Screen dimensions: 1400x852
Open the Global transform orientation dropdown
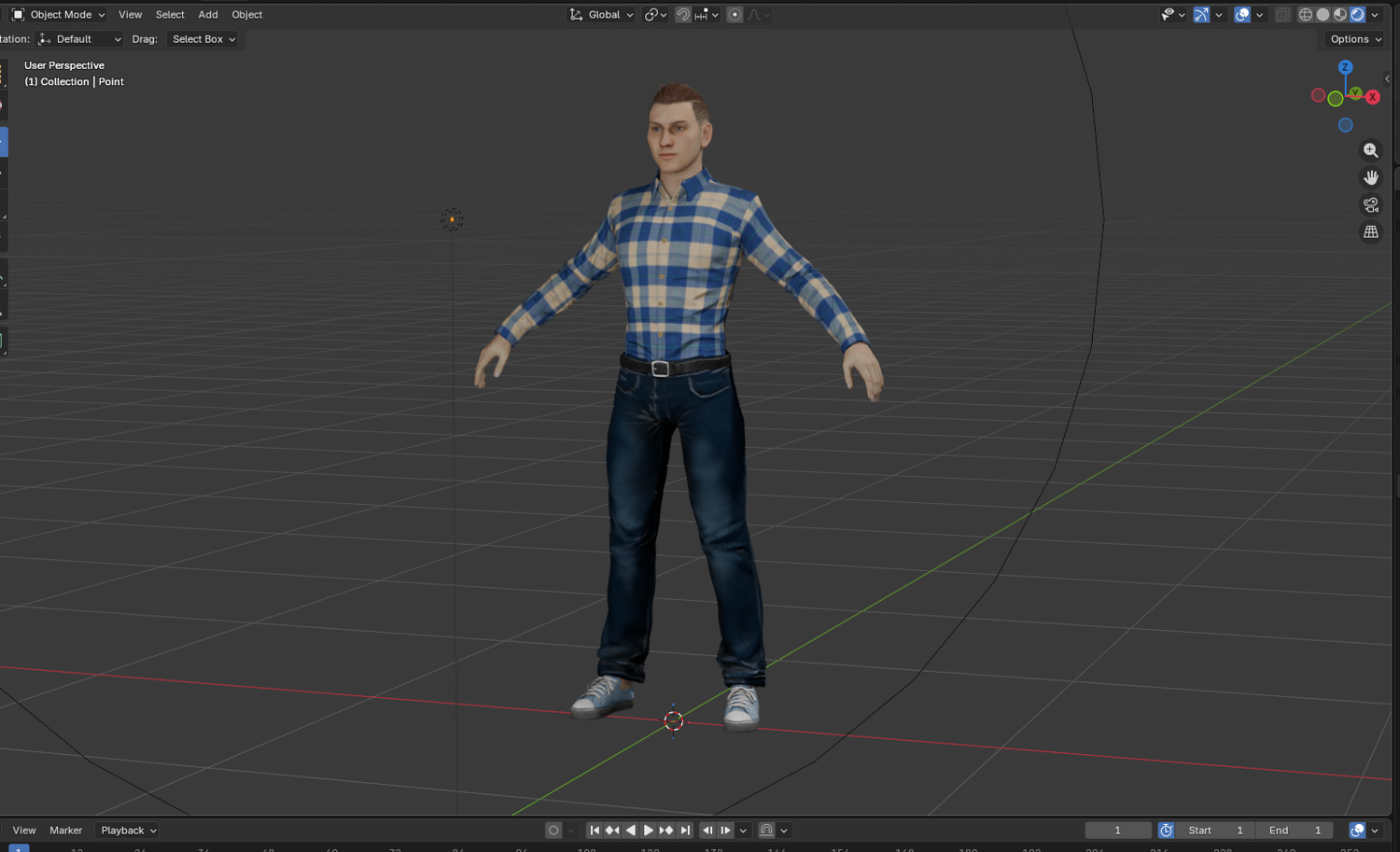click(x=601, y=14)
